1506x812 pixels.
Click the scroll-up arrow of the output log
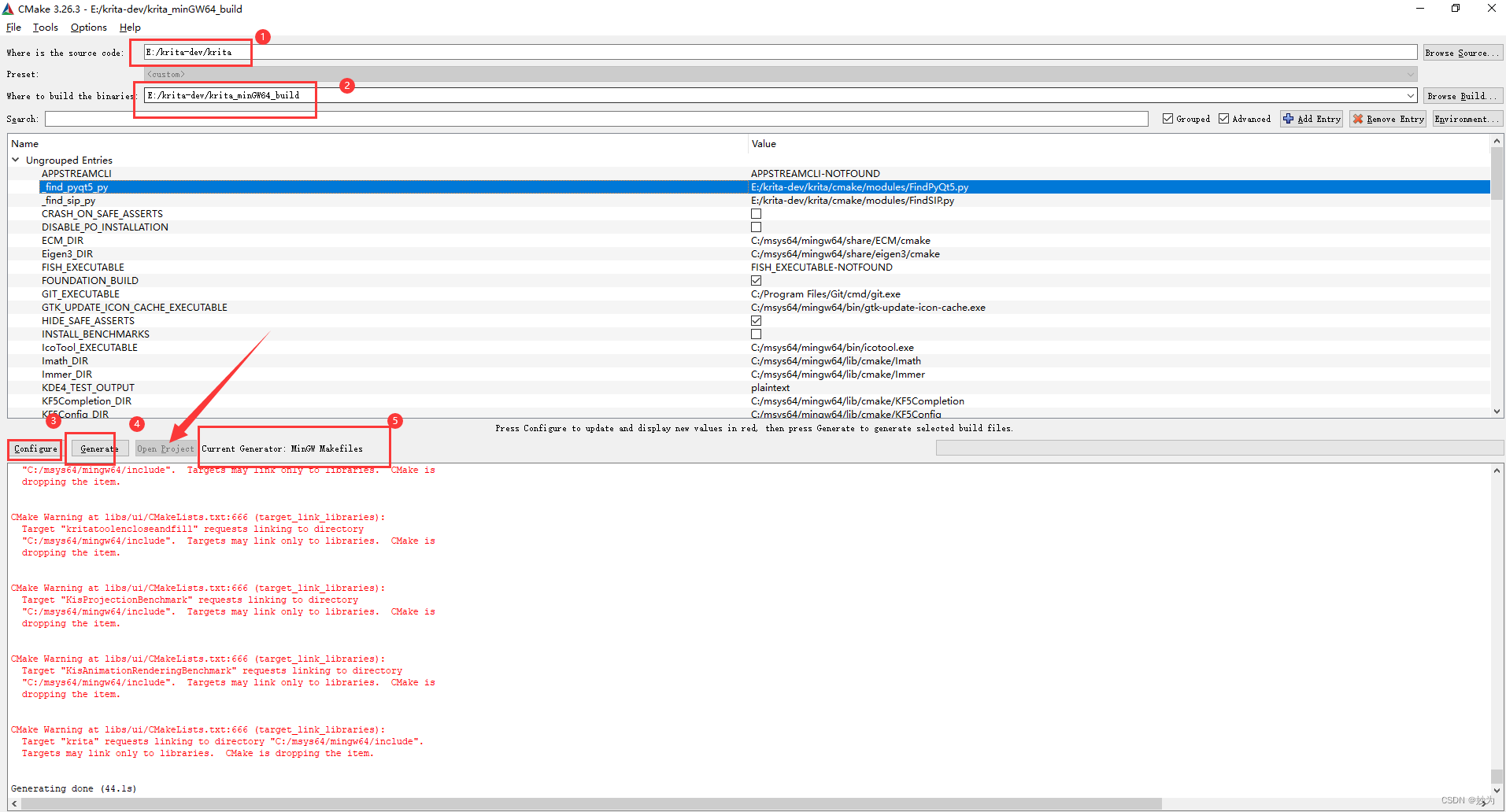tap(1497, 471)
